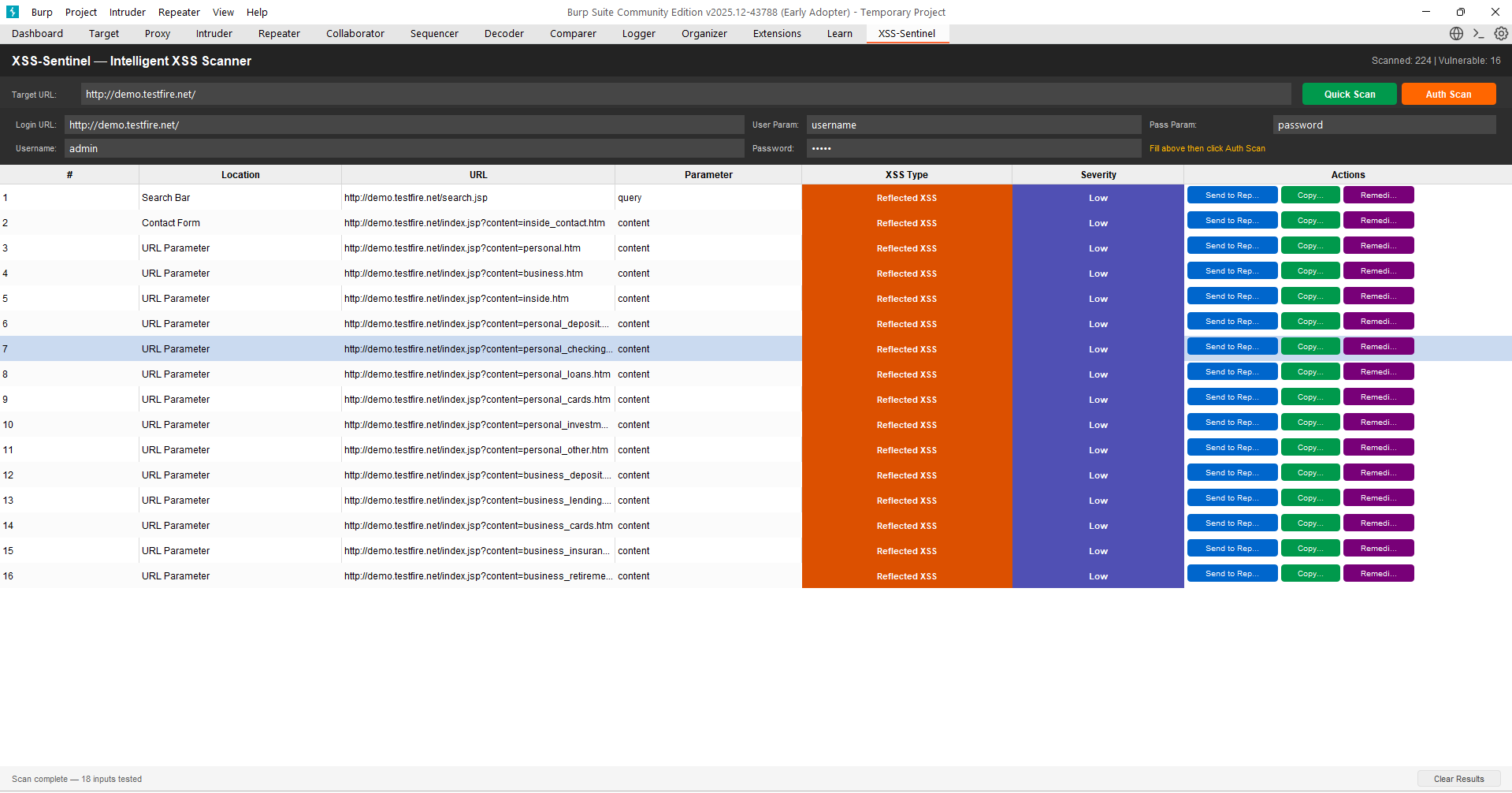Switch to the Sequencer tab
Viewport: 1512px width, 793px height.
[x=434, y=33]
